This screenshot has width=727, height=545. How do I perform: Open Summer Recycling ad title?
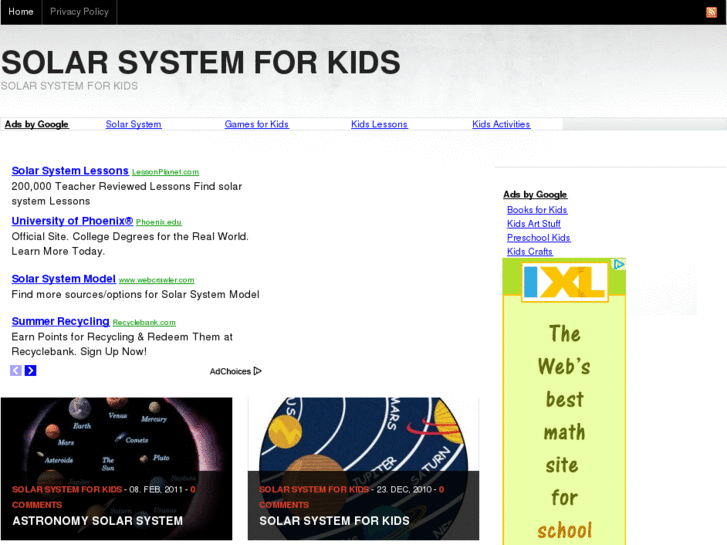tap(60, 321)
